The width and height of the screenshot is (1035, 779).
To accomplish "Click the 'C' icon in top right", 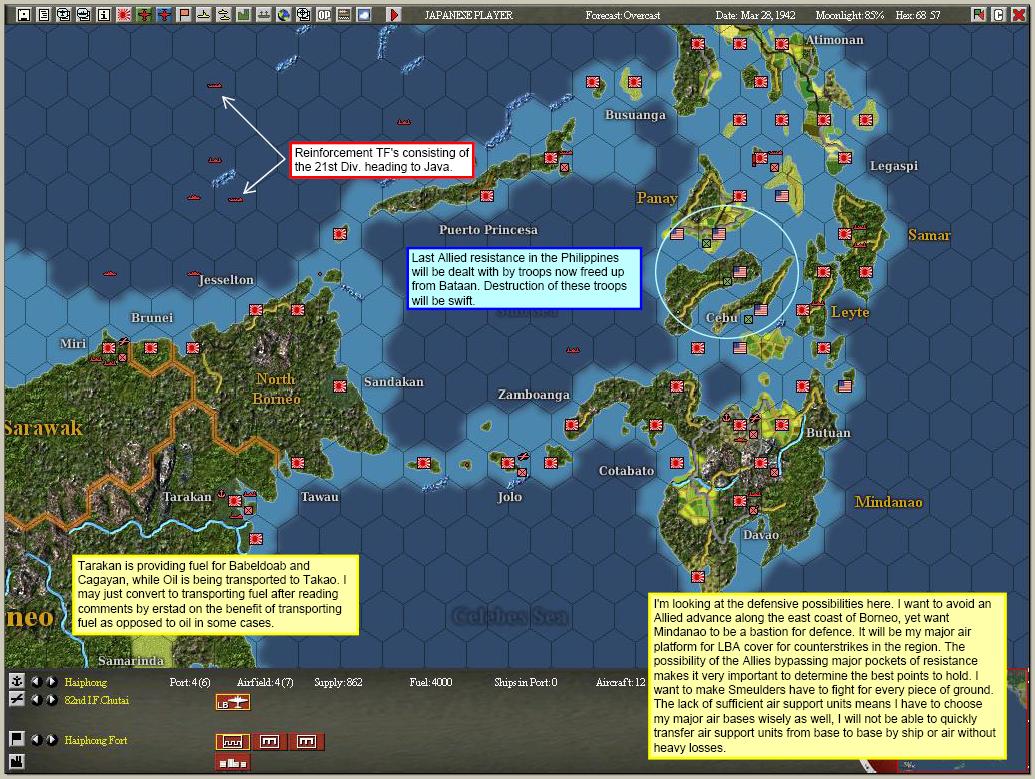I will (999, 15).
